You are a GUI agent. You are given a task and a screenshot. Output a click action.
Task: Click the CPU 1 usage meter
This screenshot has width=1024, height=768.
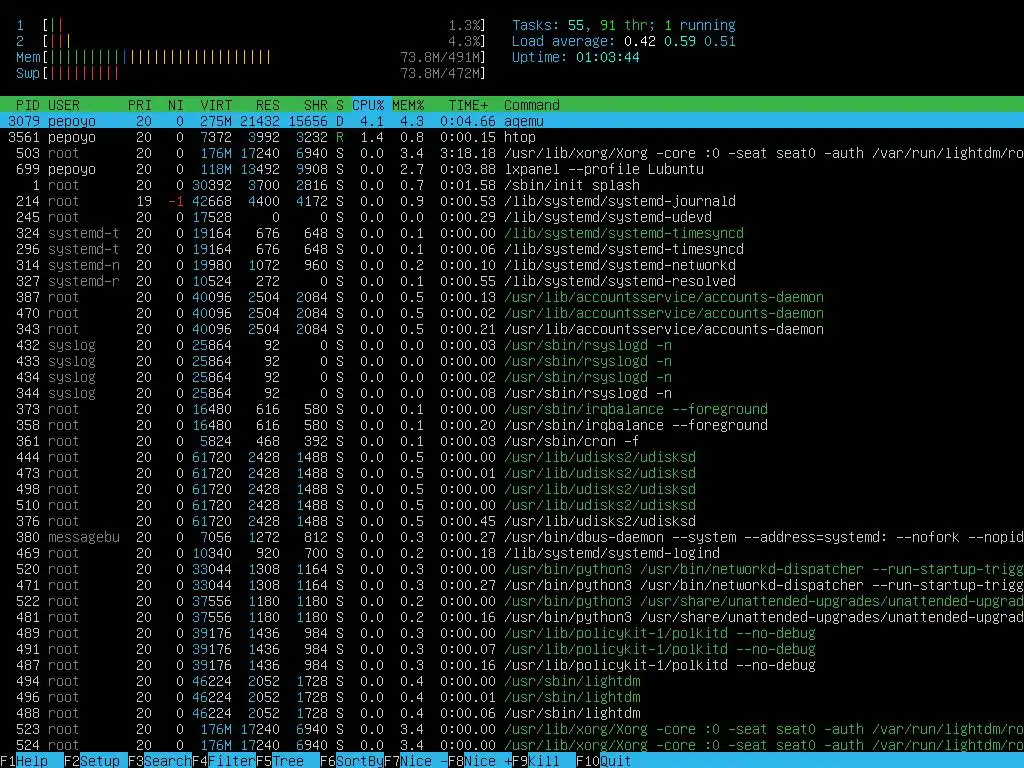coord(251,25)
